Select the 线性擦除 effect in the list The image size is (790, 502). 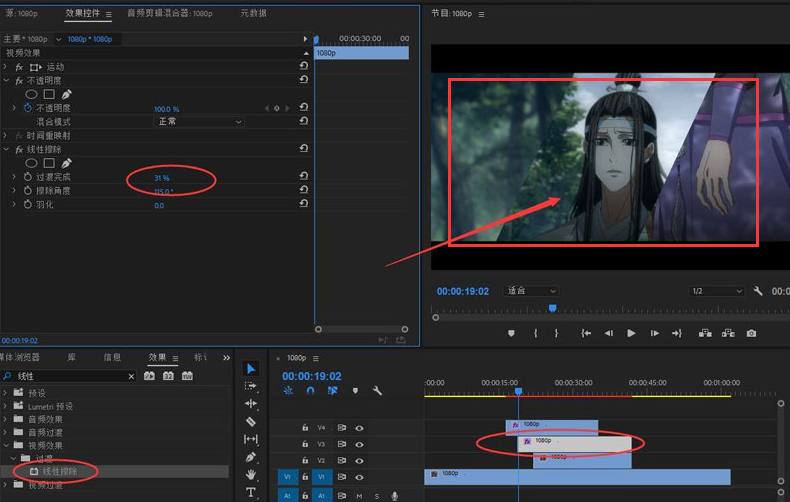coord(62,471)
